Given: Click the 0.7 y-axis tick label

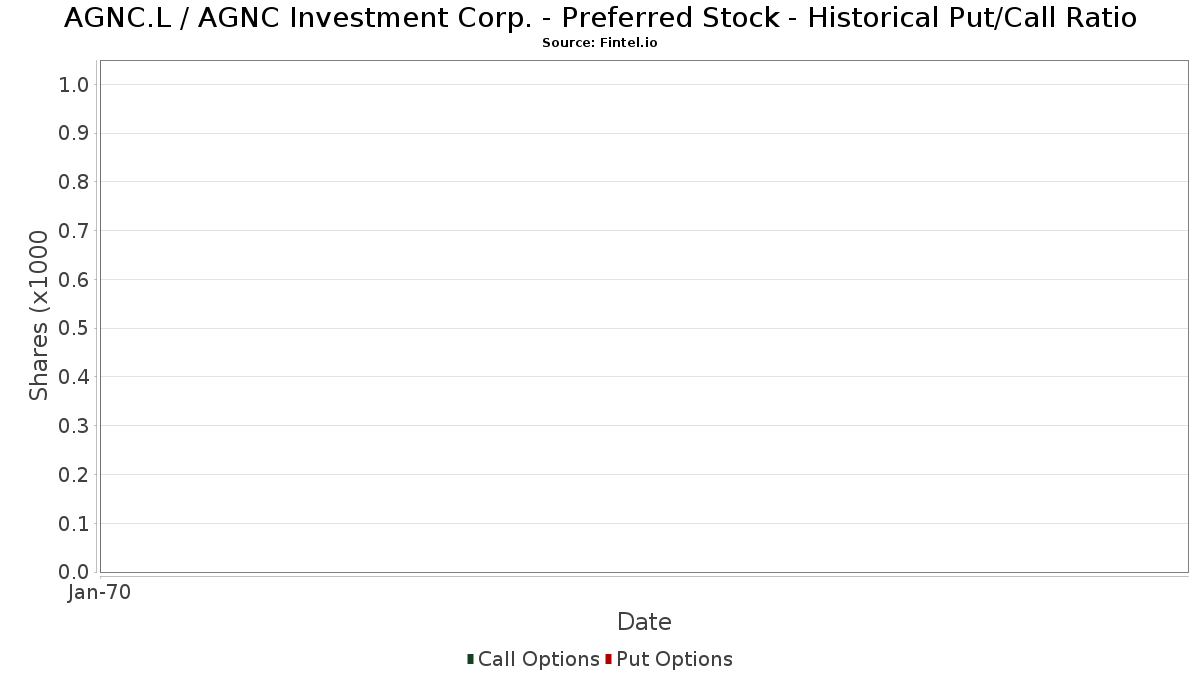Looking at the screenshot, I should pyautogui.click(x=74, y=231).
